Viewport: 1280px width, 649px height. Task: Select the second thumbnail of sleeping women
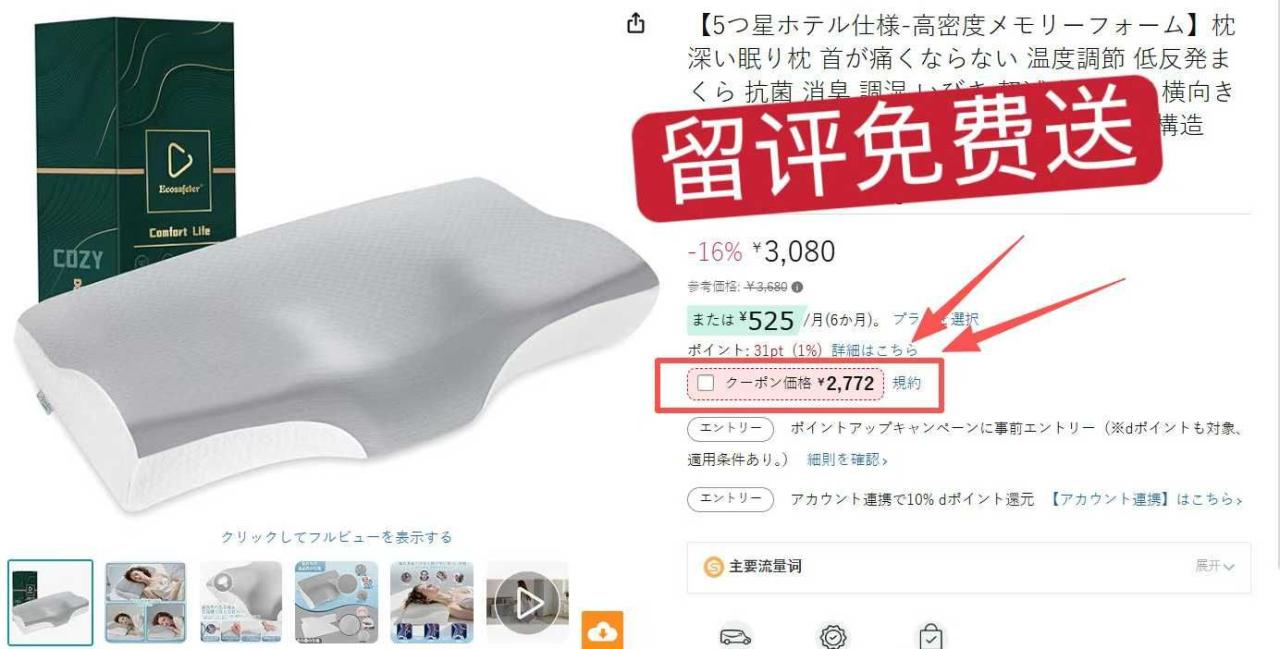145,602
